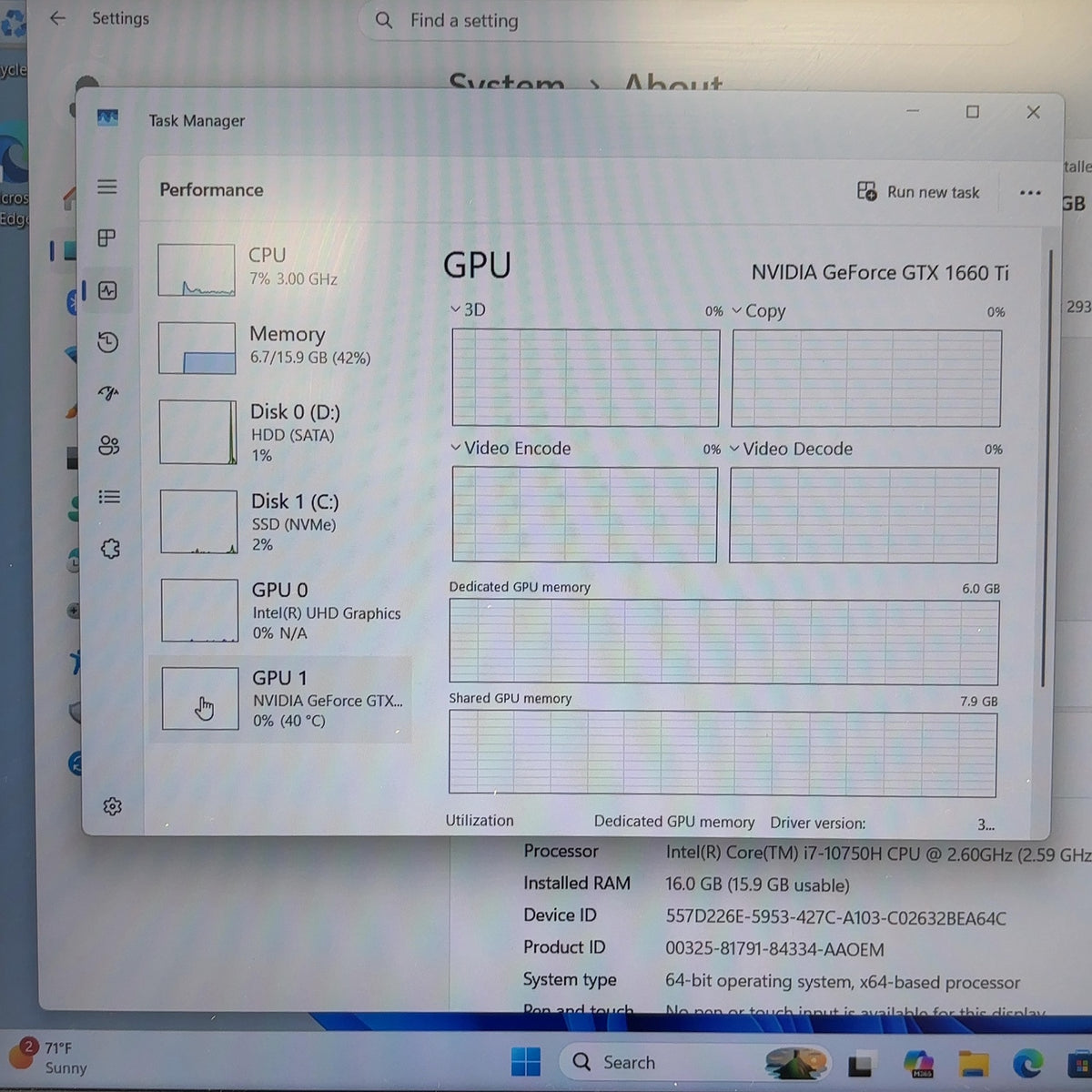Select GPU 0 Intel UHD Graphics entry
Viewport: 1092px width, 1092px height.
[281, 611]
